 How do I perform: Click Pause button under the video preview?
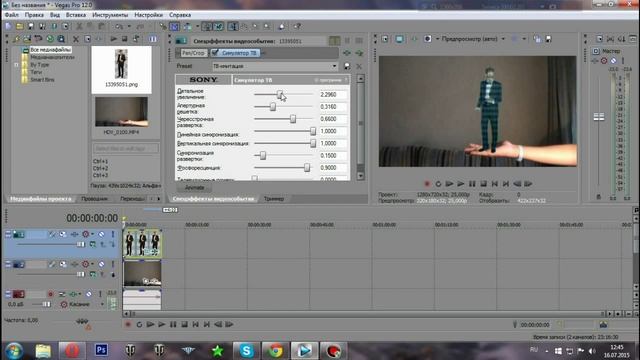pyautogui.click(x=472, y=184)
